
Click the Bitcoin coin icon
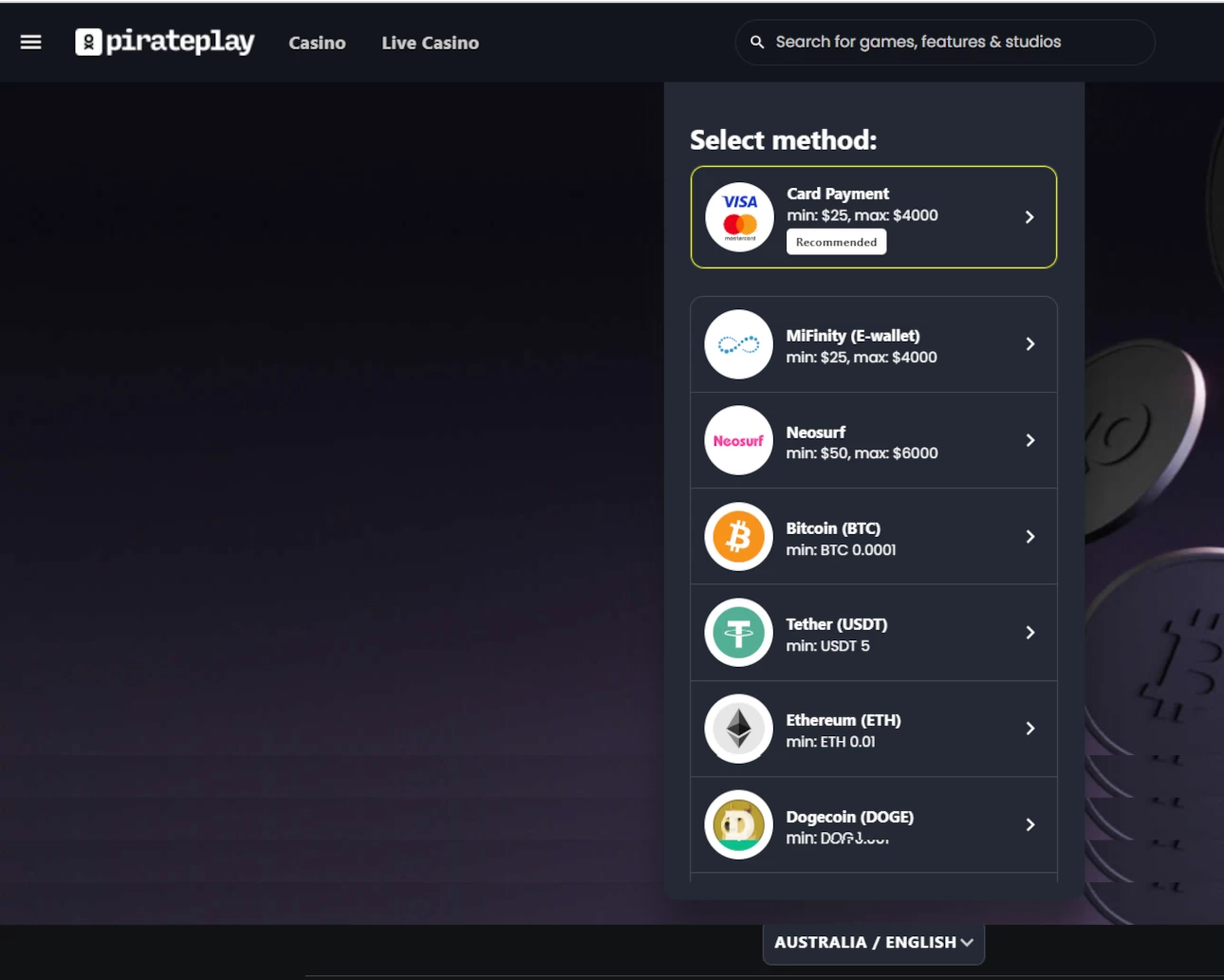(739, 536)
